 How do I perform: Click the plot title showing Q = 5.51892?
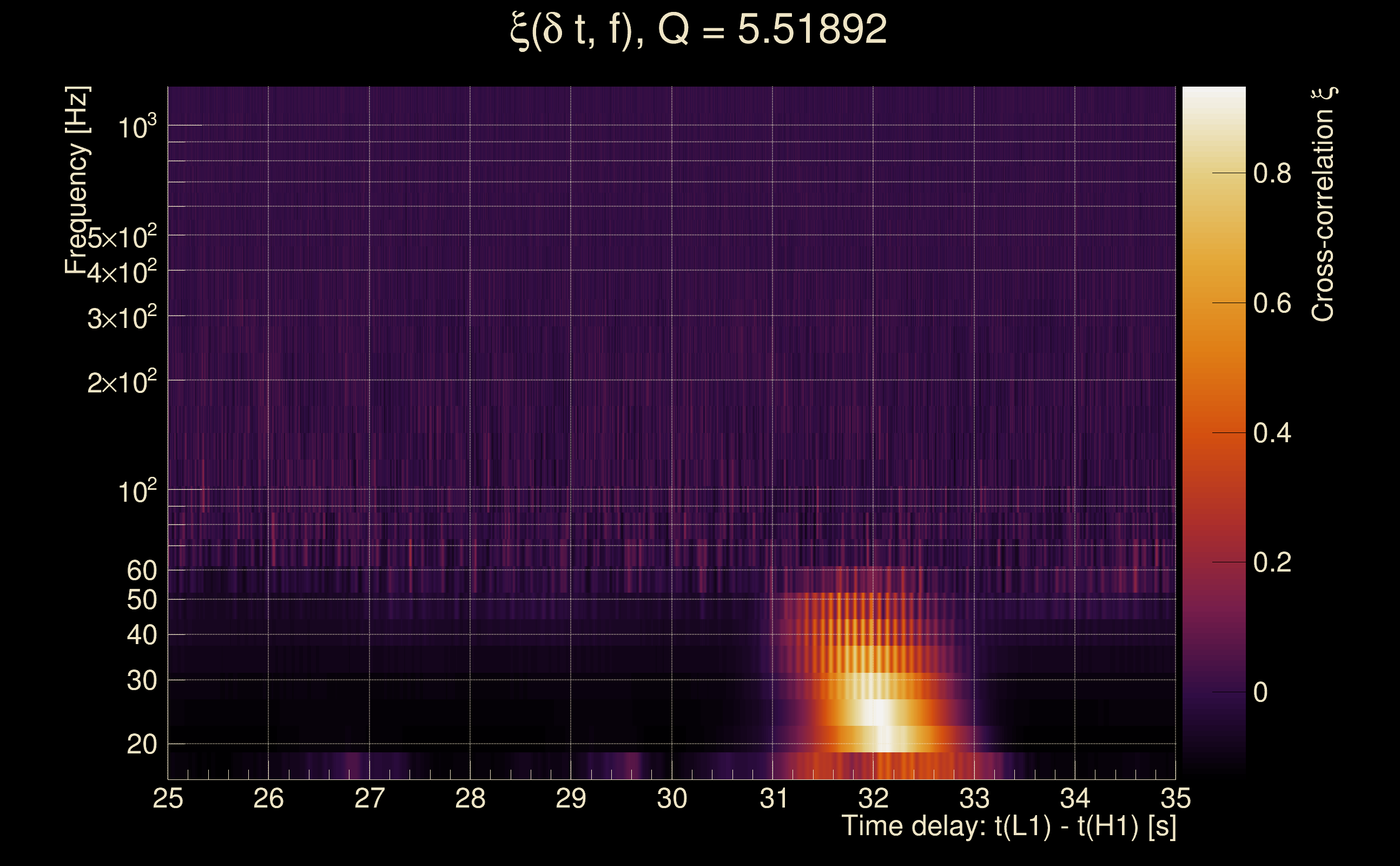pyautogui.click(x=698, y=30)
